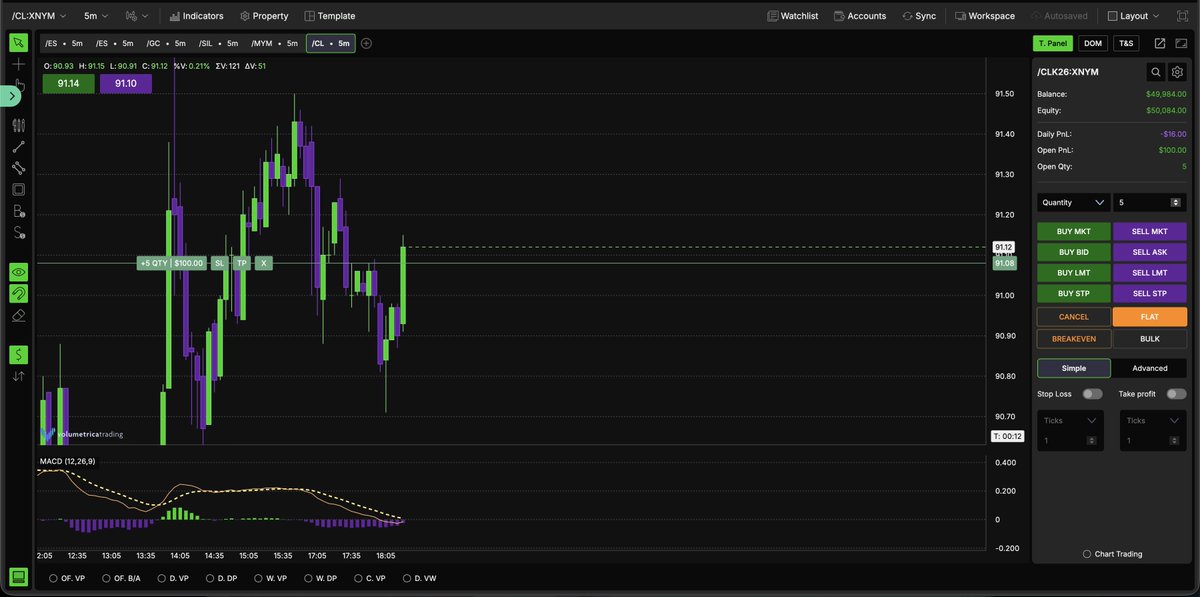The image size is (1200, 597).
Task: Select the OF. VP radio option
Action: point(53,578)
